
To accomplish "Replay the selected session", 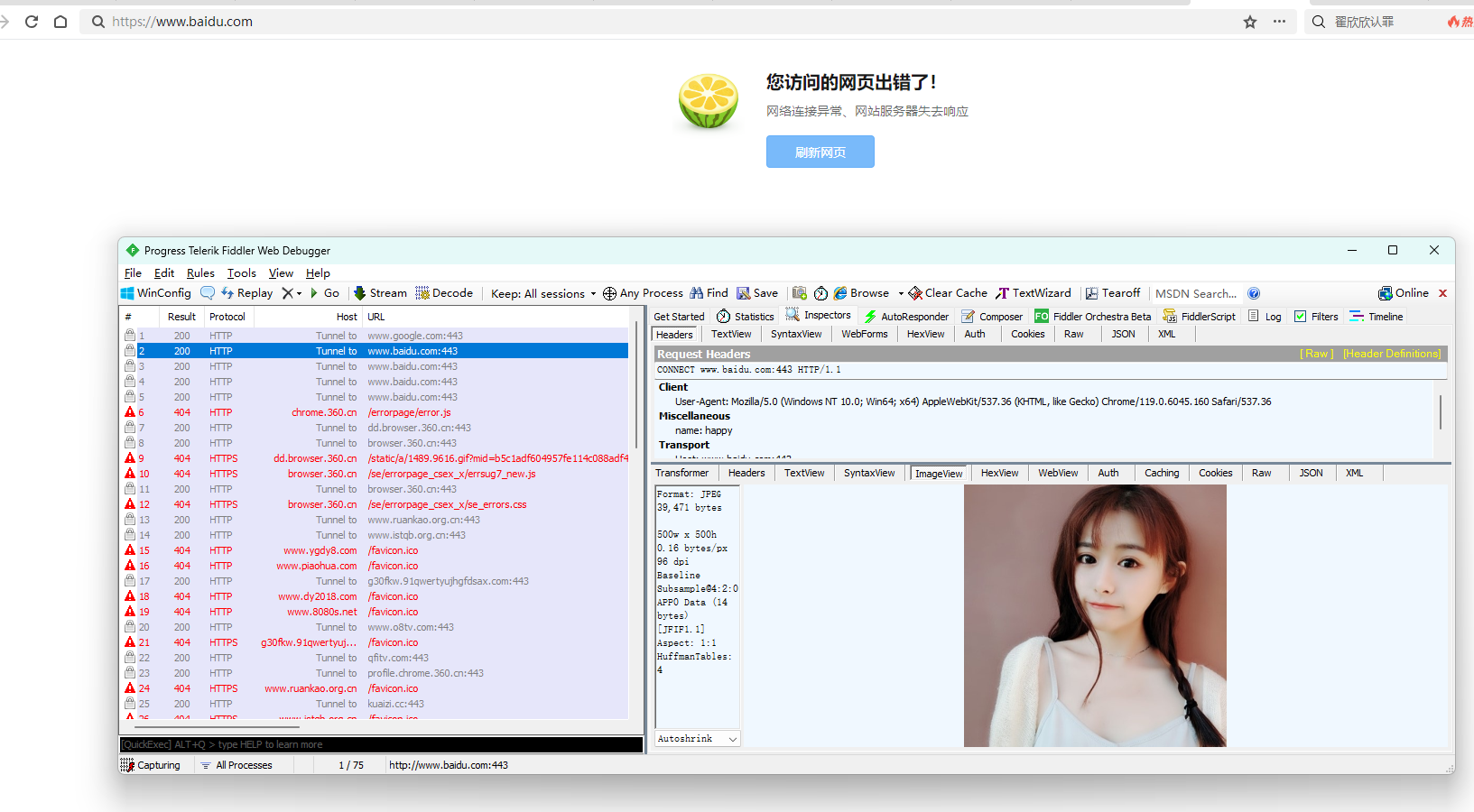I will coord(246,293).
